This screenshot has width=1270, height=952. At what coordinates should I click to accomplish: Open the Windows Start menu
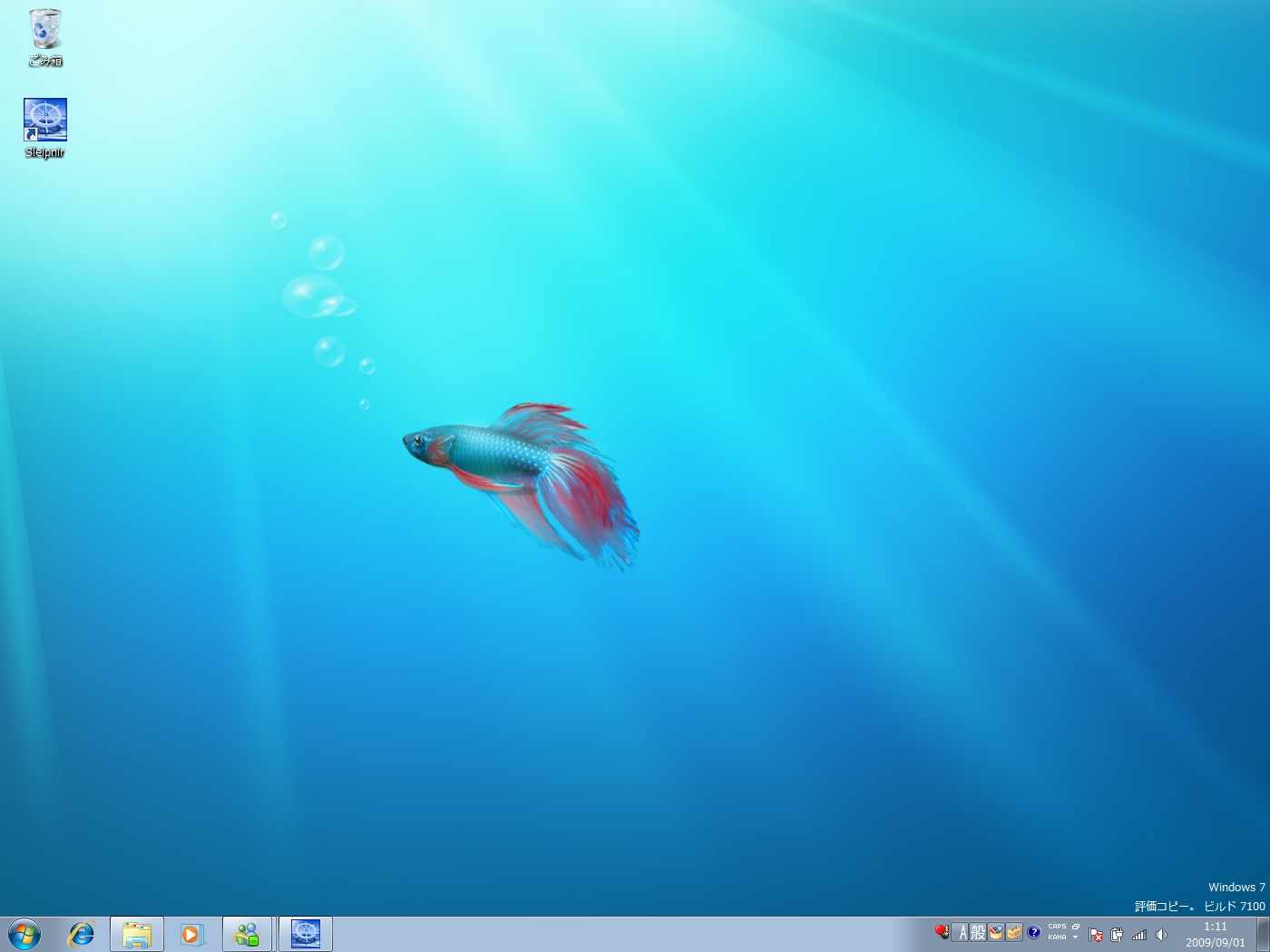point(24,934)
